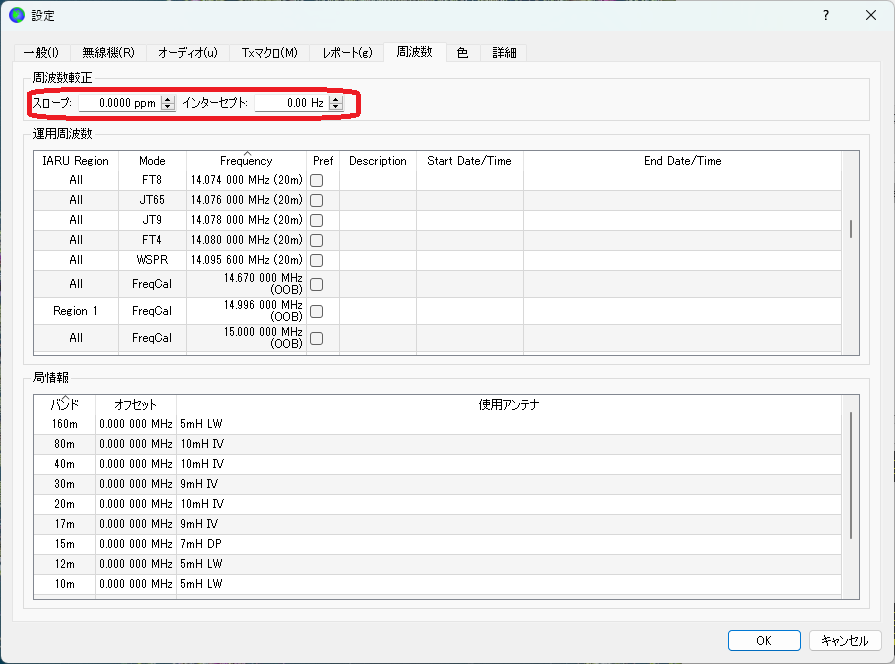The width and height of the screenshot is (895, 664).
Task: Click the 設定 window globe icon
Action: [17, 15]
